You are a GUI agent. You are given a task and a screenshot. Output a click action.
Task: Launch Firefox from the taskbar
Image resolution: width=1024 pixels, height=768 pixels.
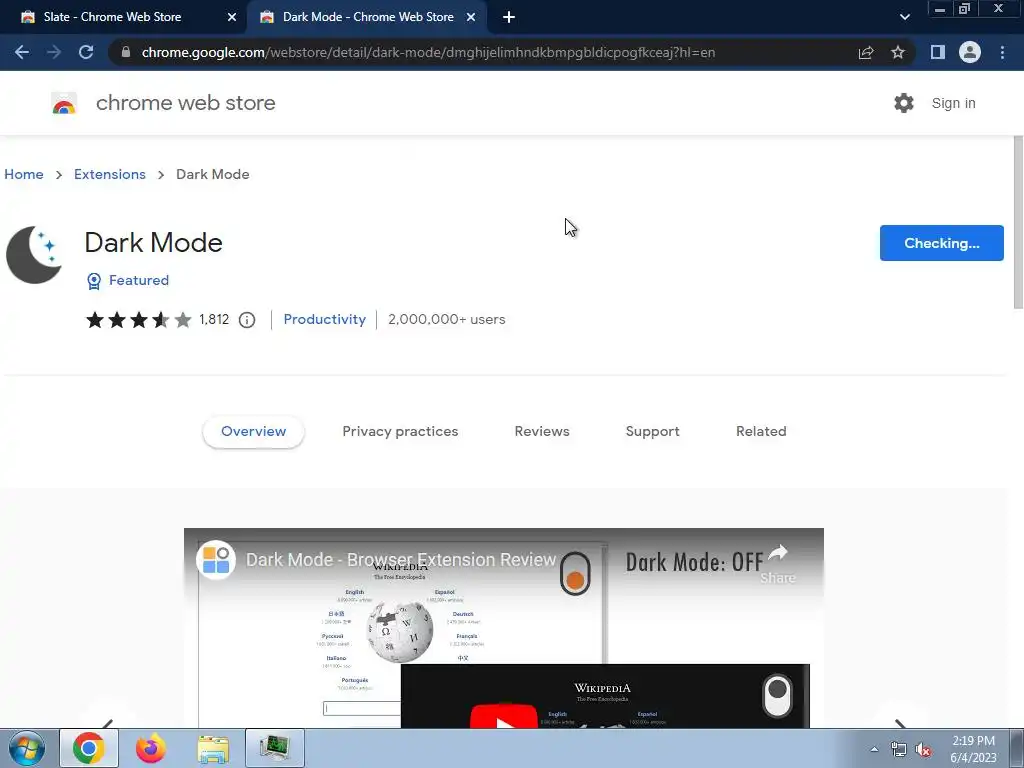coord(151,748)
